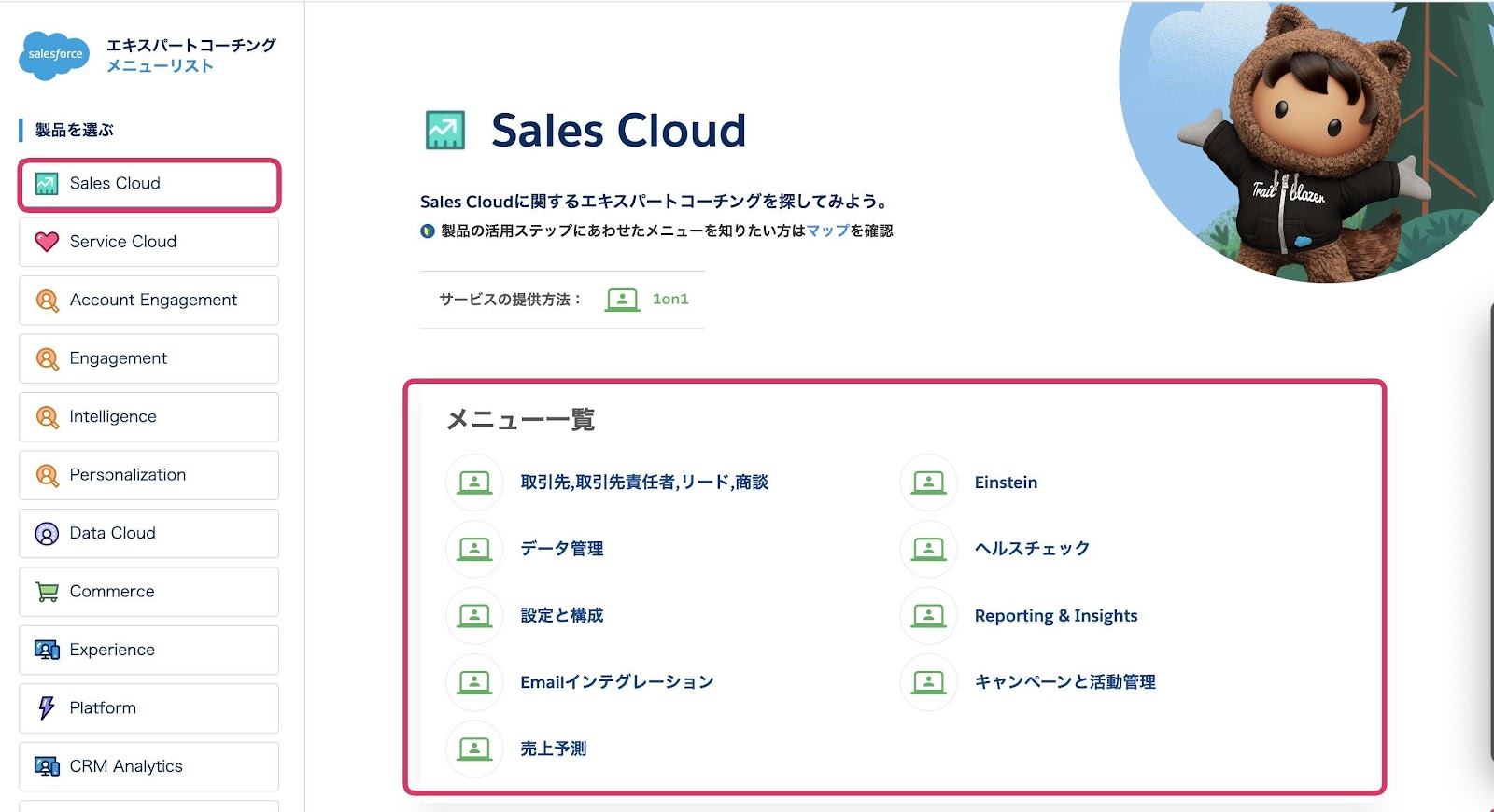This screenshot has width=1494, height=812.
Task: Click the Data Cloud circle icon
Action: [x=47, y=534]
